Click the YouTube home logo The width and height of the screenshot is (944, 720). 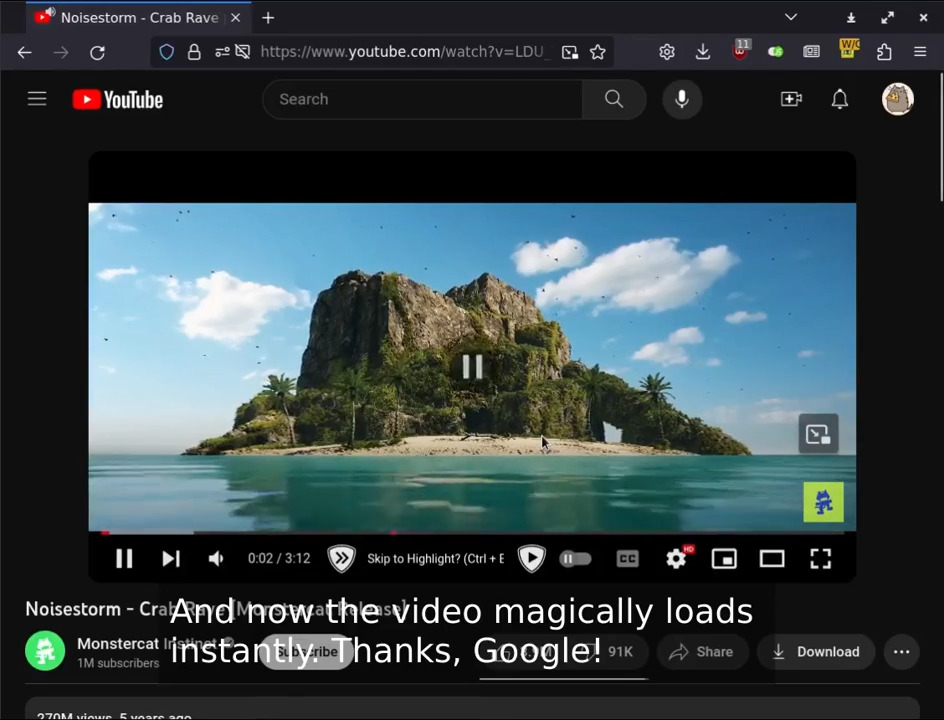click(x=118, y=99)
